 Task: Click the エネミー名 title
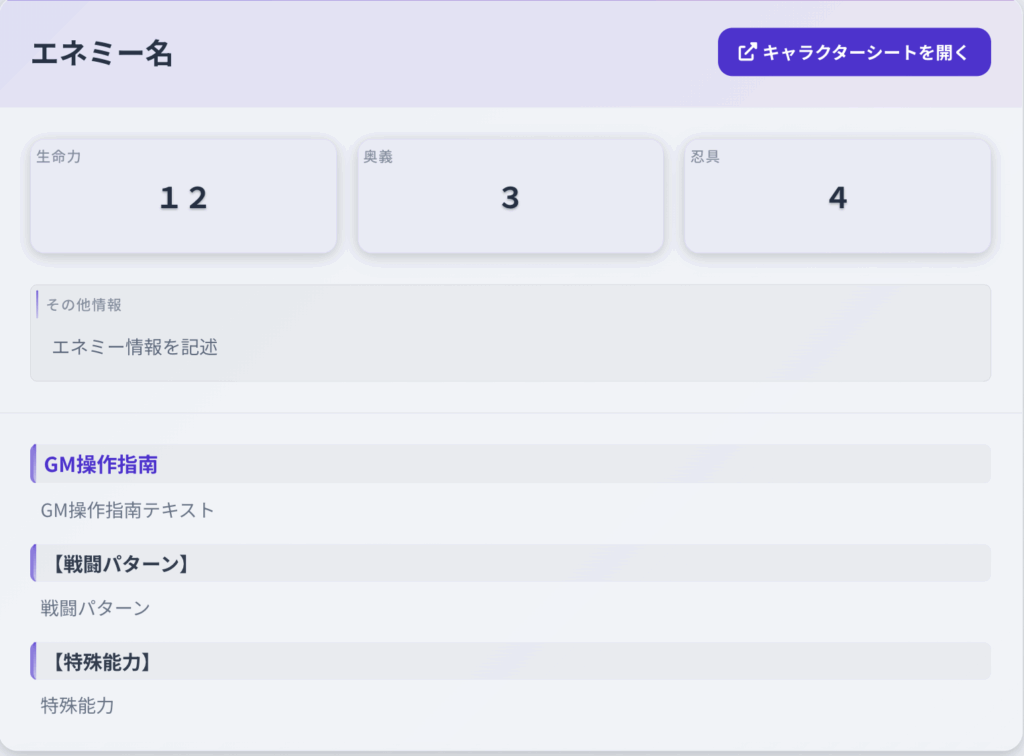(x=102, y=53)
